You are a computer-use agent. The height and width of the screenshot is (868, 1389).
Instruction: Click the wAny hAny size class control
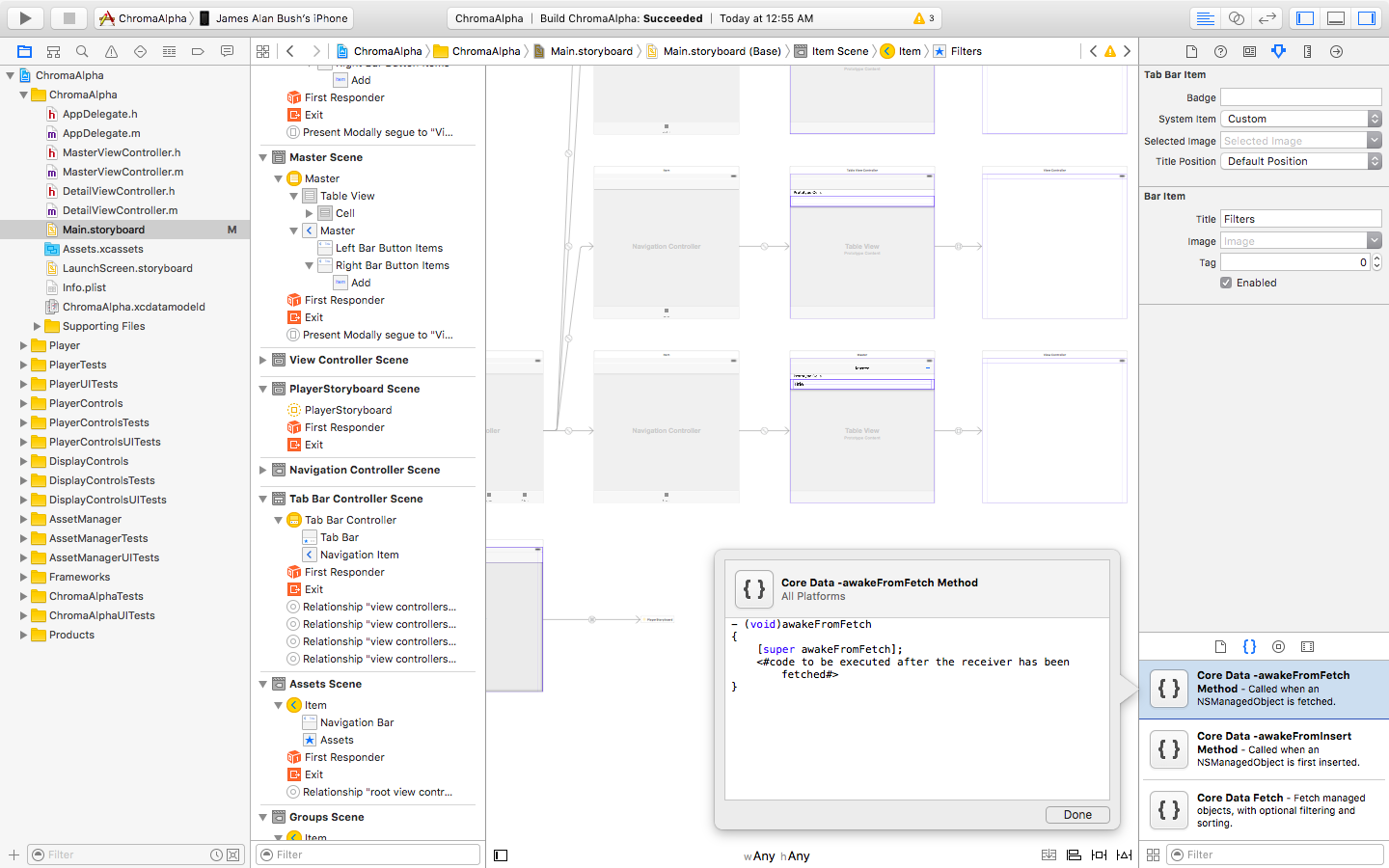click(776, 855)
